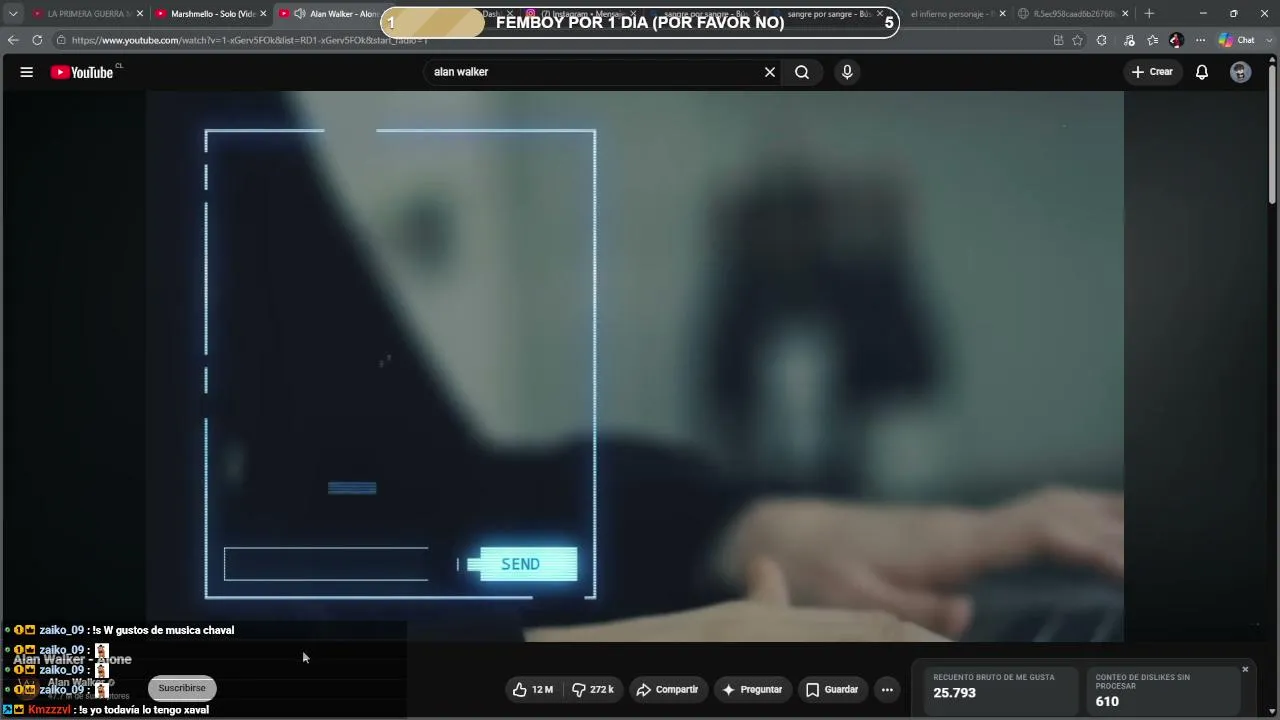Open browser settings and more menu
The height and width of the screenshot is (720, 1280).
click(x=1200, y=40)
